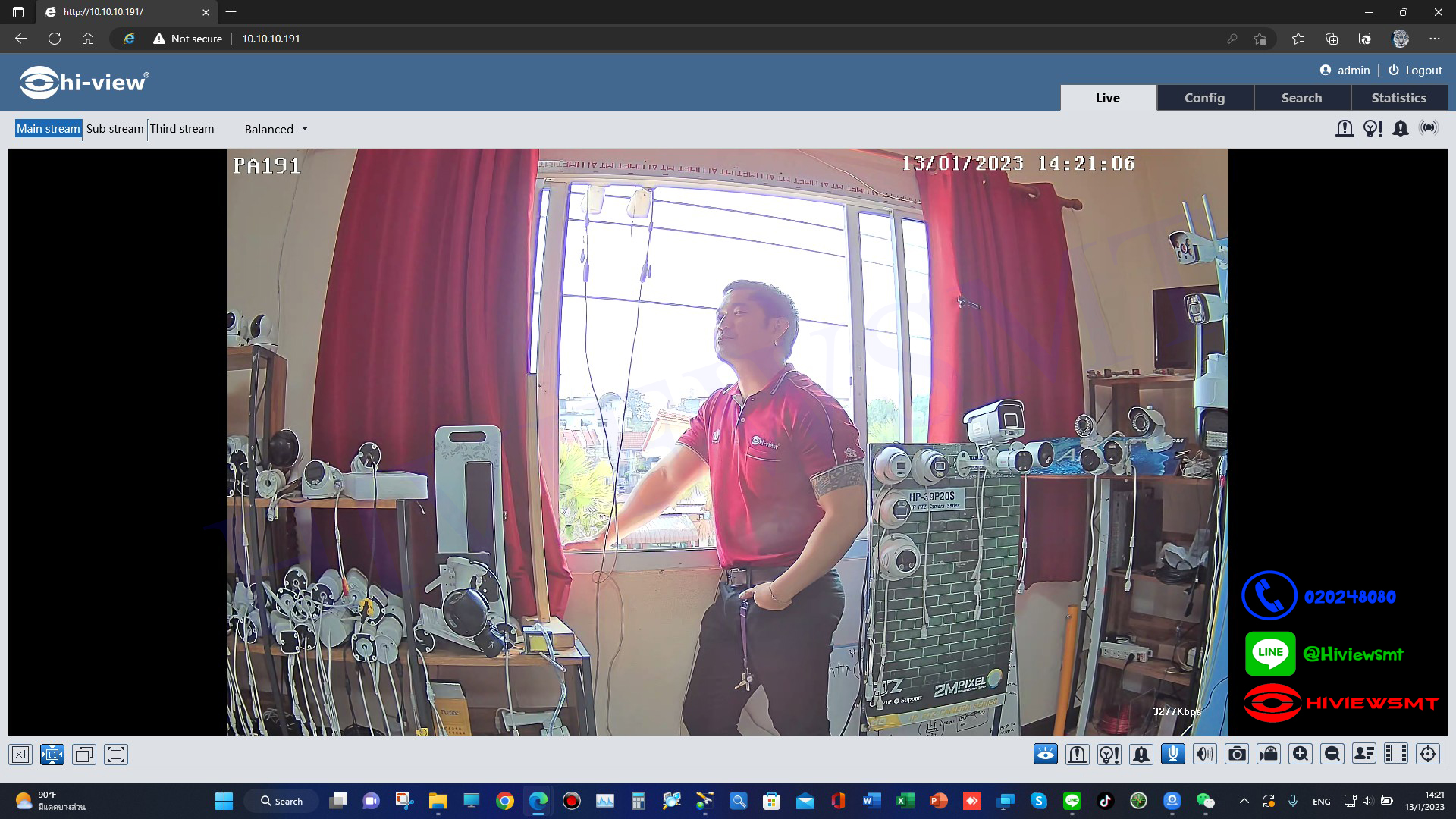1456x819 pixels.
Task: Open the Statistics tab
Action: (1398, 98)
